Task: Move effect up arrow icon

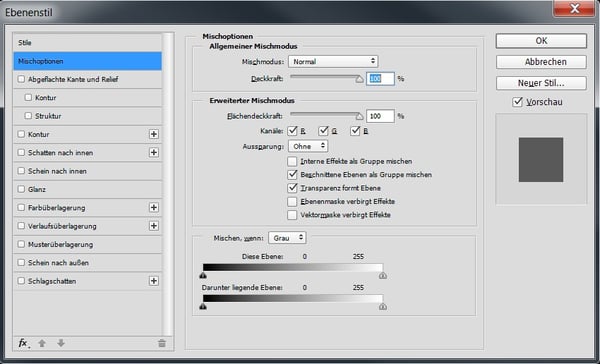Action: click(x=42, y=343)
